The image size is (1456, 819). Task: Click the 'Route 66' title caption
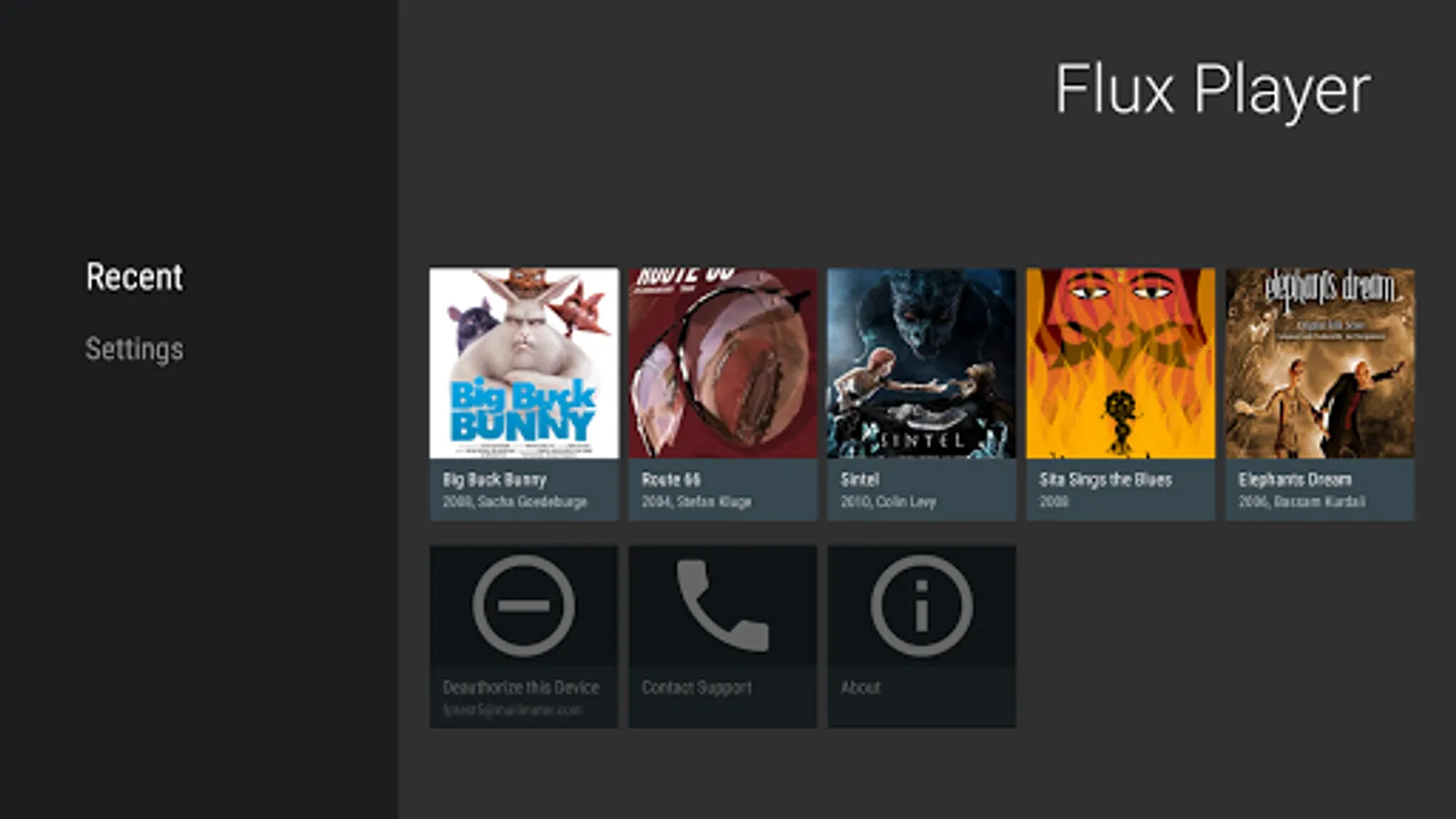point(671,480)
